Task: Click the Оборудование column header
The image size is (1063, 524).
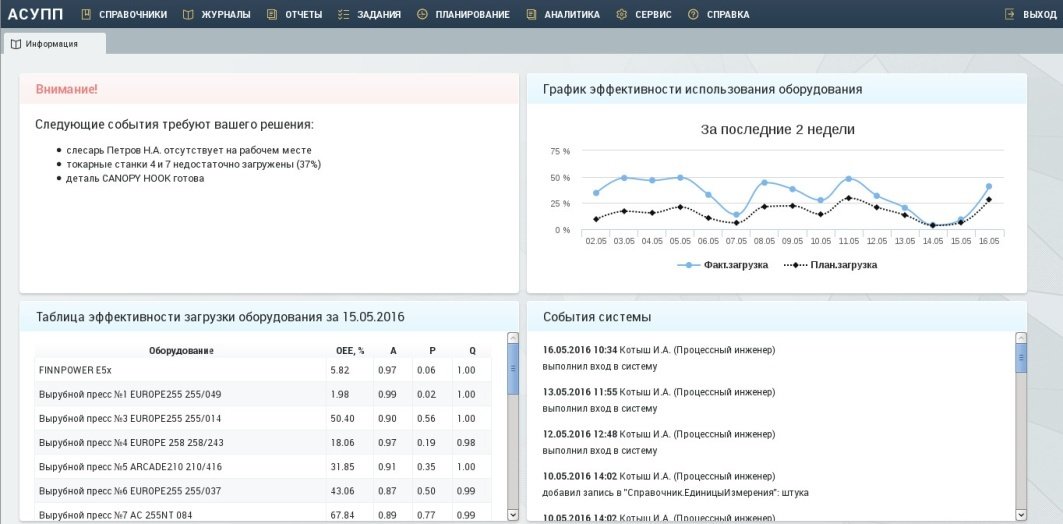Action: click(x=181, y=351)
